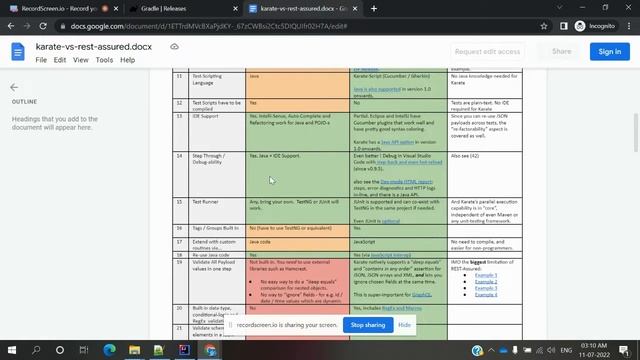
Task: Switch to the RecordScreen.io tab
Action: (58, 9)
